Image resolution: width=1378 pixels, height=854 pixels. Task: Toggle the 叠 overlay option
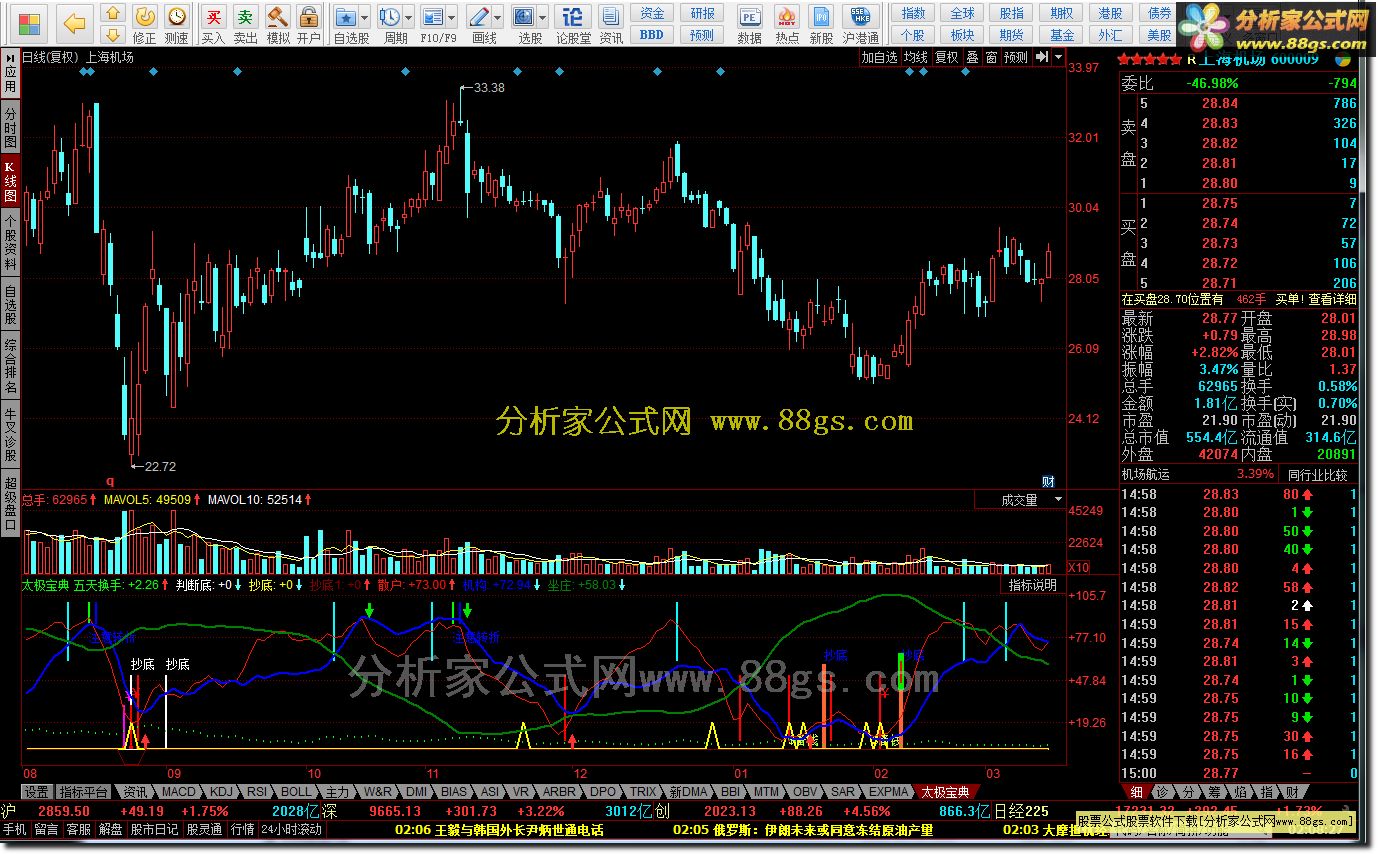[973, 57]
